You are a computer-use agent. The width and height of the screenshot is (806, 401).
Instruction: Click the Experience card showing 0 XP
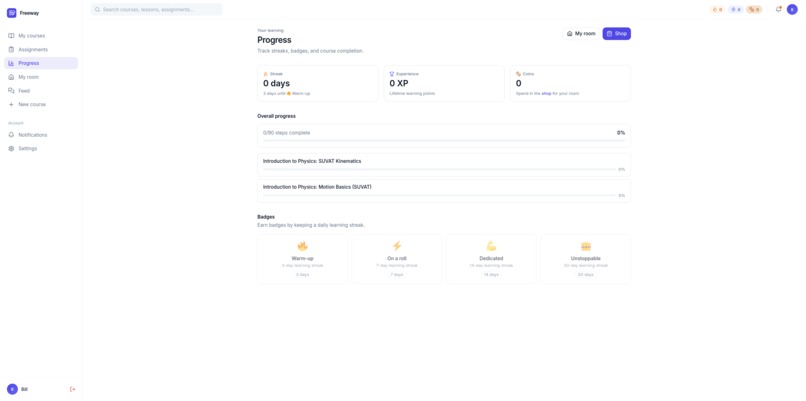pos(444,83)
